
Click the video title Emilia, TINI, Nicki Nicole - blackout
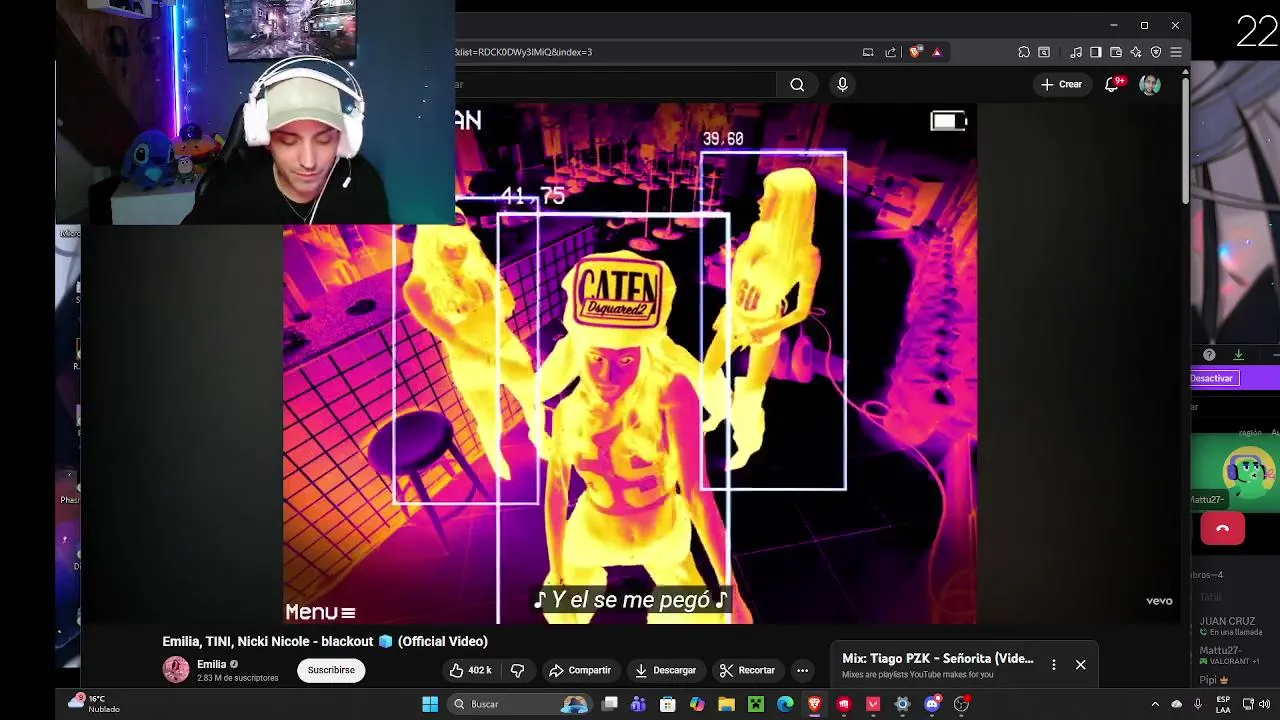(325, 641)
